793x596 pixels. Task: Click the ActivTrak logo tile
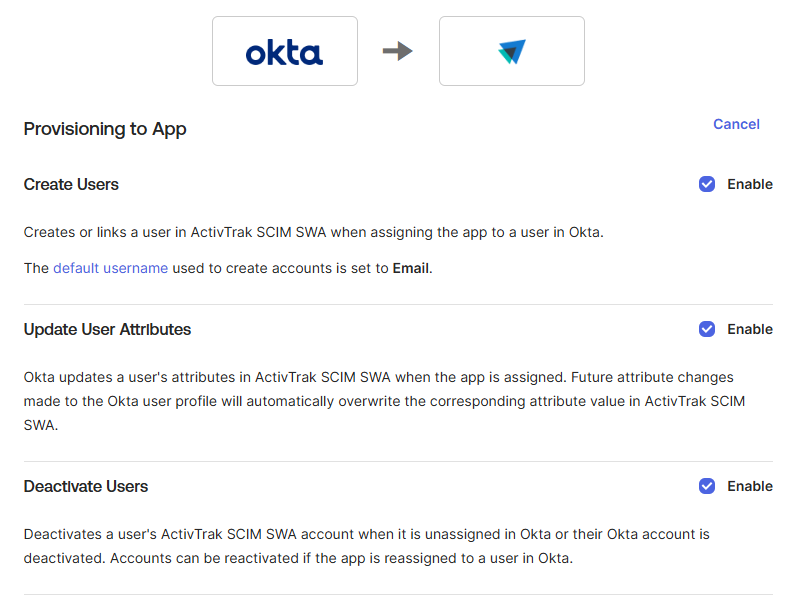click(x=512, y=51)
